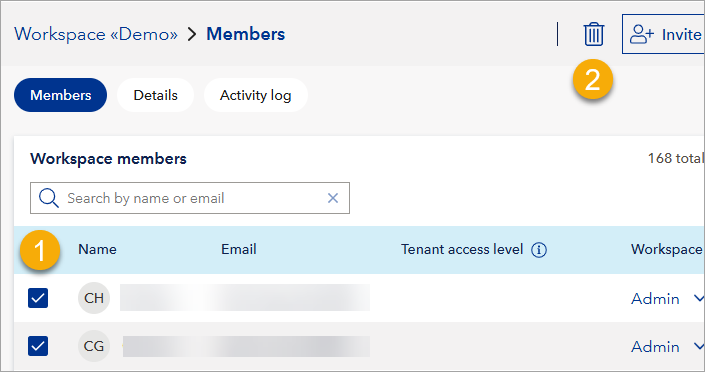Viewport: 705px width, 372px height.
Task: Sort by the Name column header
Action: coord(97,249)
